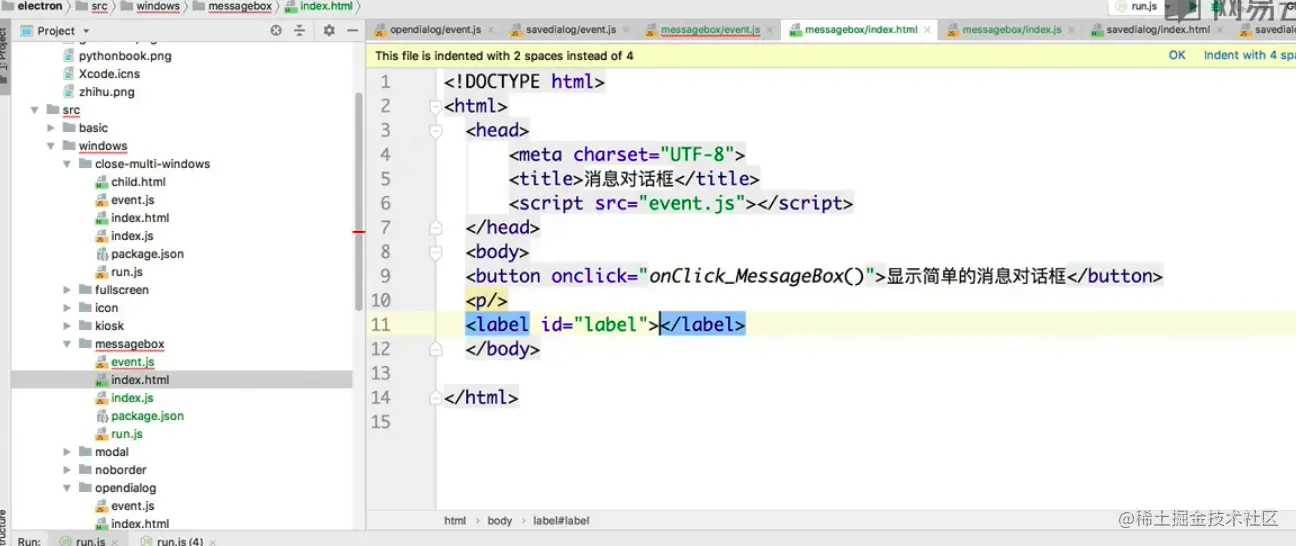
Task: Click the fold marker at line 14
Action: pyautogui.click(x=435, y=398)
